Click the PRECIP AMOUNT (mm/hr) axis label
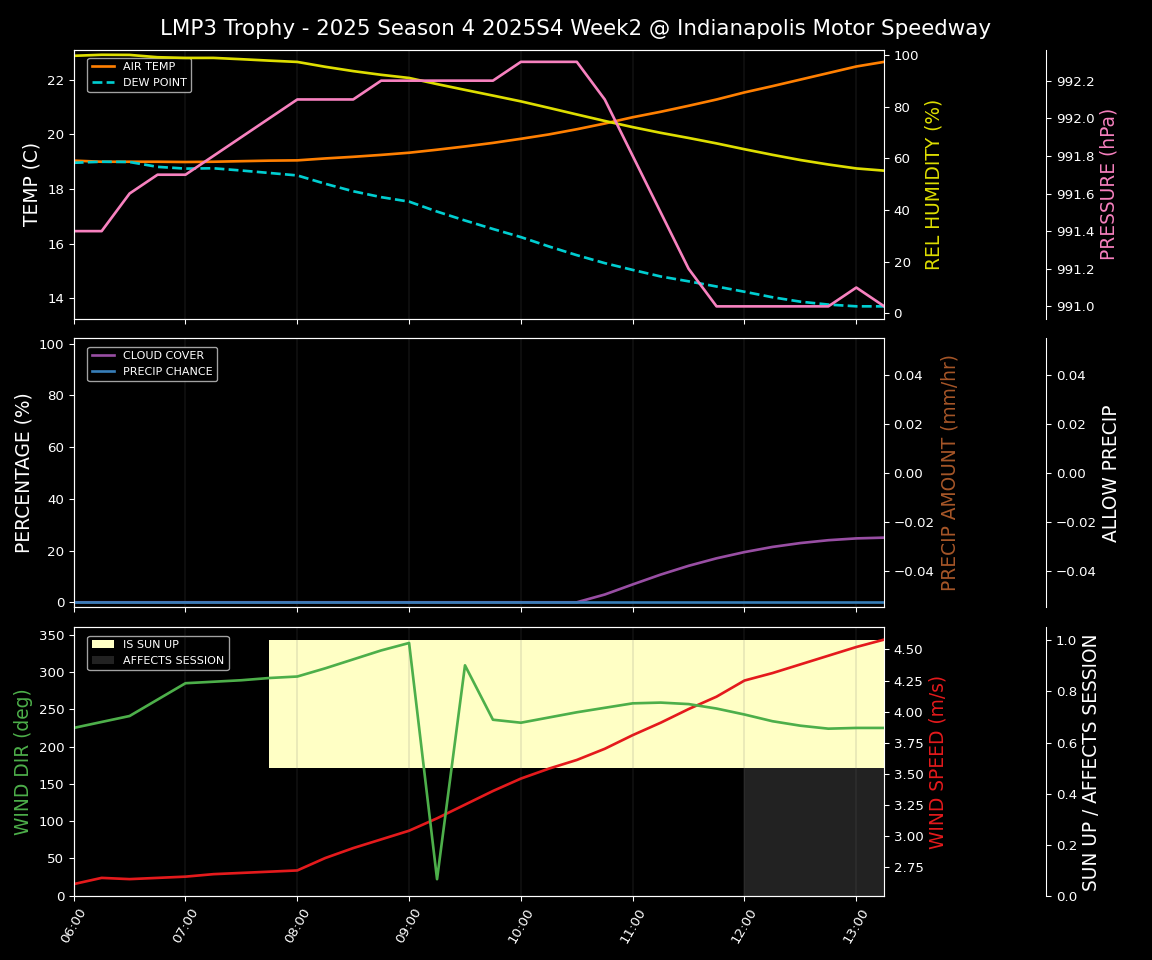Viewport: 1152px width, 960px height. click(x=949, y=472)
